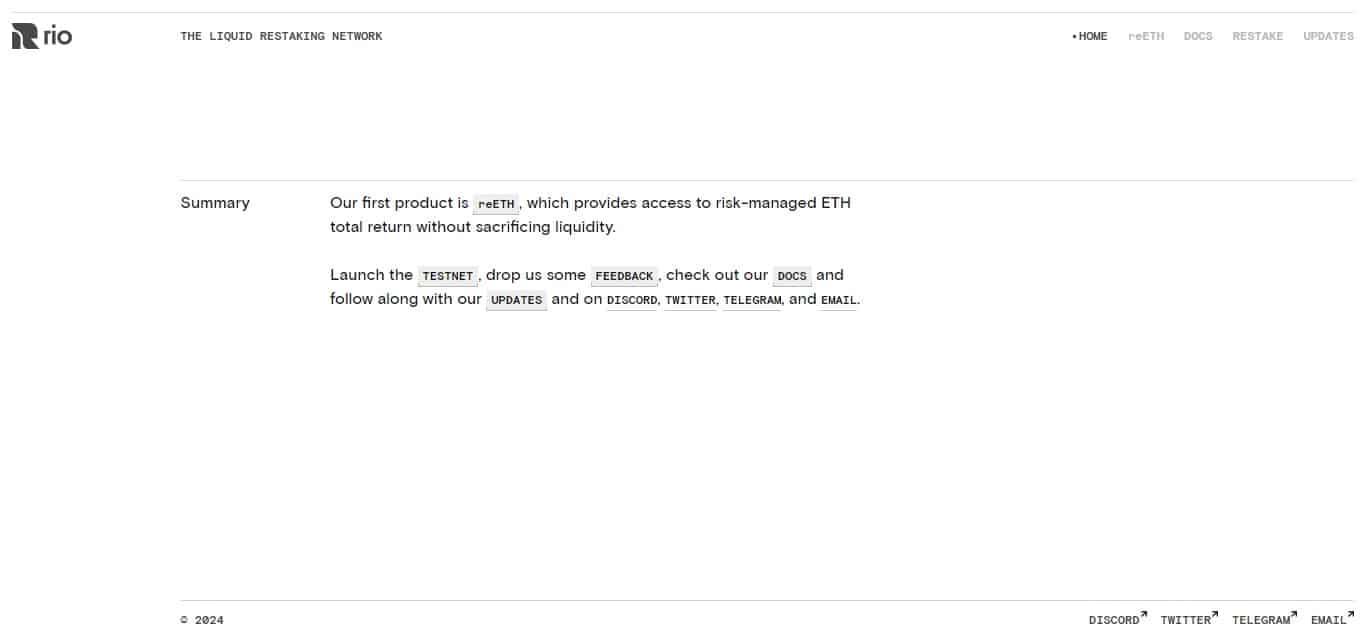Open footer TELEGRAM external link

point(1264,620)
